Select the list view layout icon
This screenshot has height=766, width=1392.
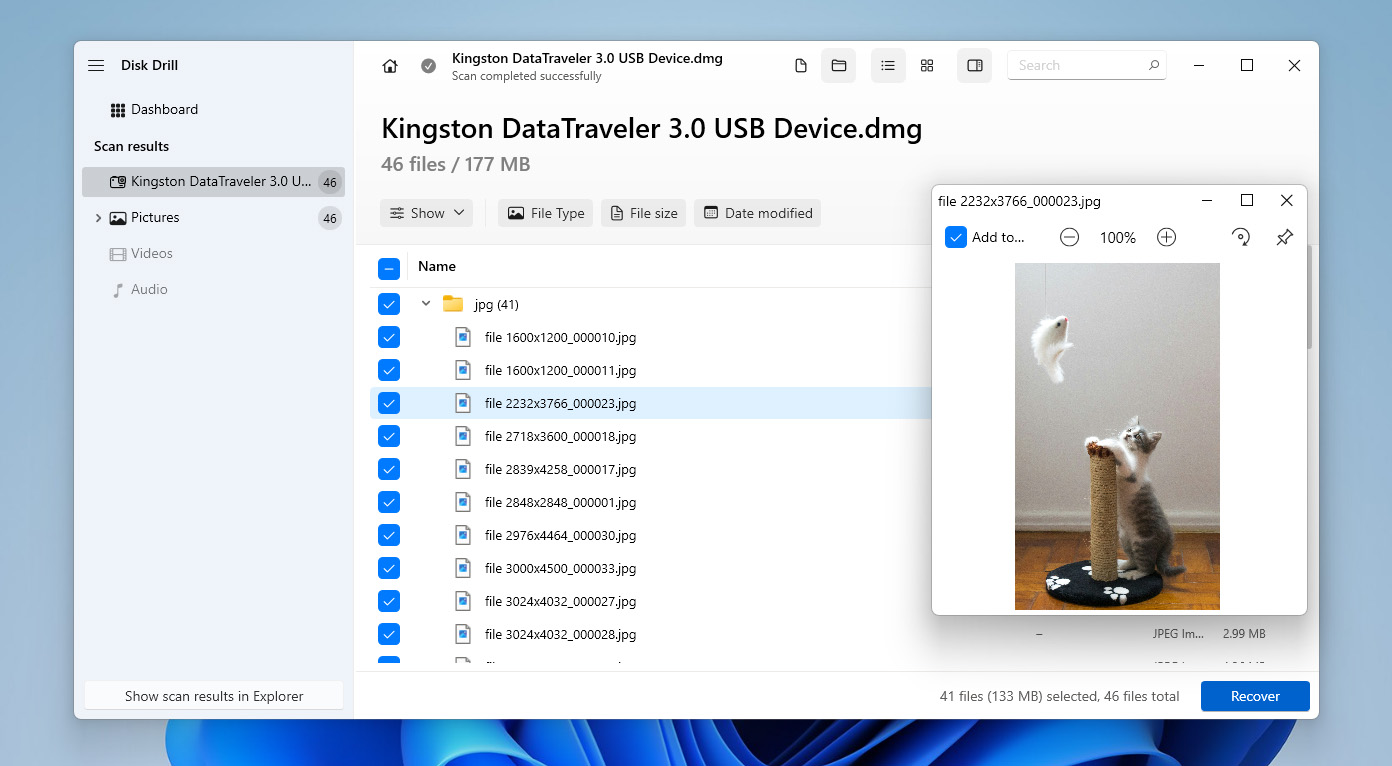(x=888, y=66)
